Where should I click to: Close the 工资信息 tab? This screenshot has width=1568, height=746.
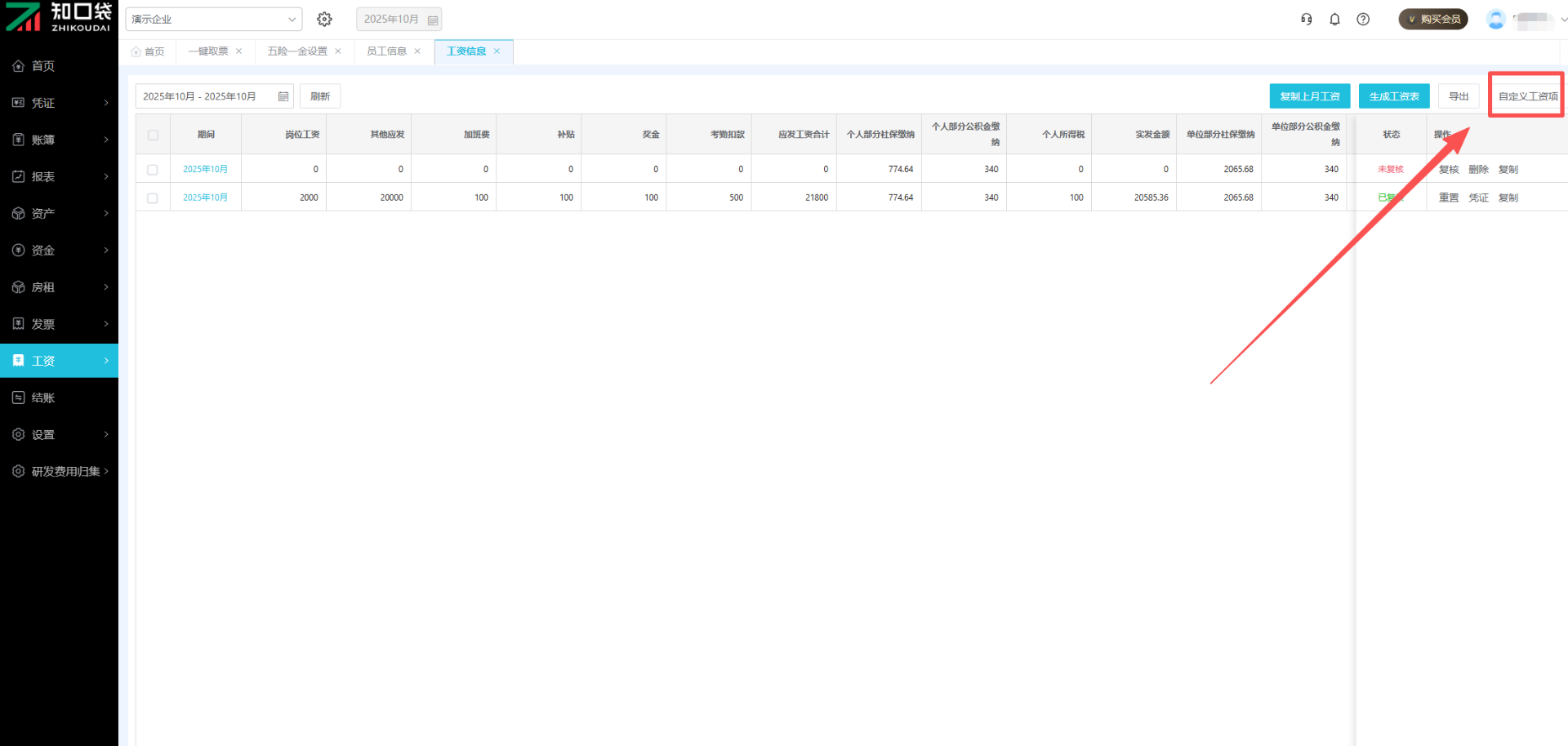click(497, 51)
